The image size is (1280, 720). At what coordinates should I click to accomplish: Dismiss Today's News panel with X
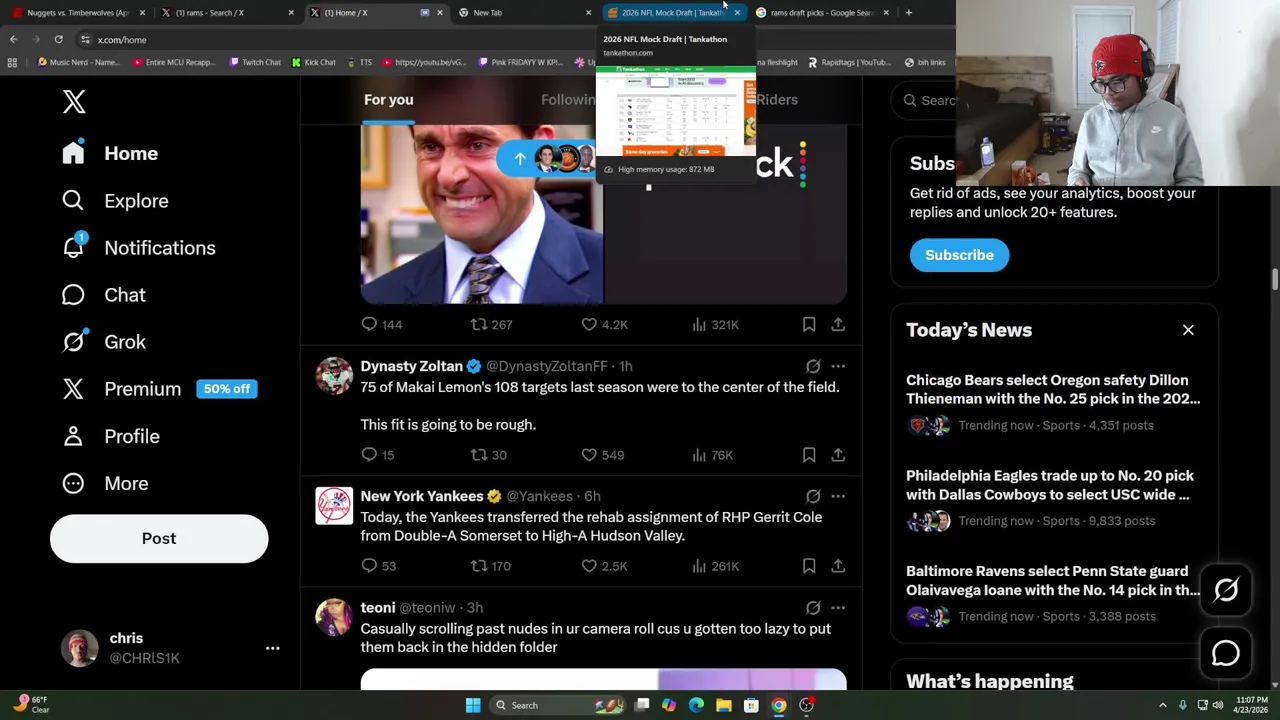pyautogui.click(x=1188, y=330)
